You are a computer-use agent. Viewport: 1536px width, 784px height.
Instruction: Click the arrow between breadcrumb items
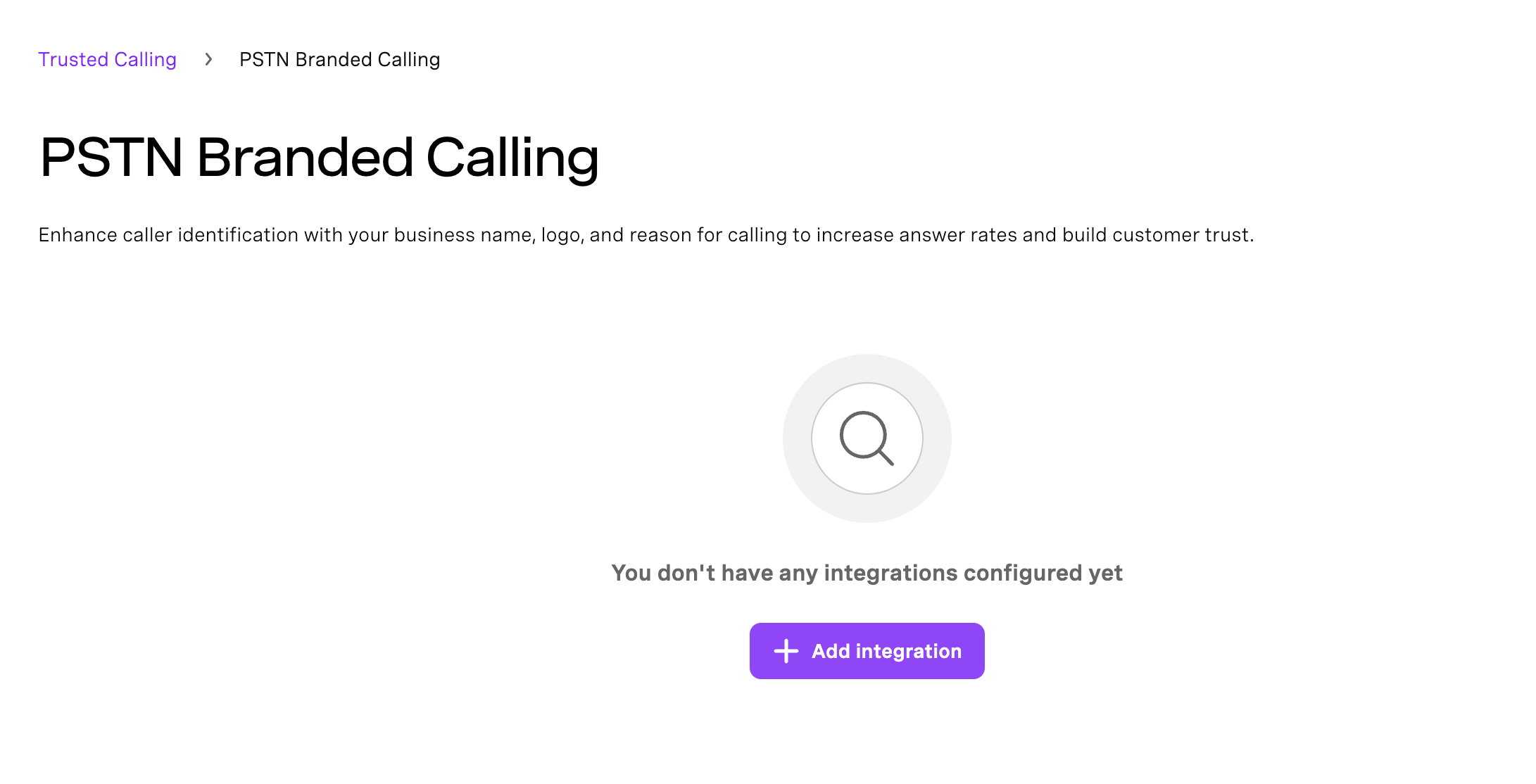coord(208,60)
